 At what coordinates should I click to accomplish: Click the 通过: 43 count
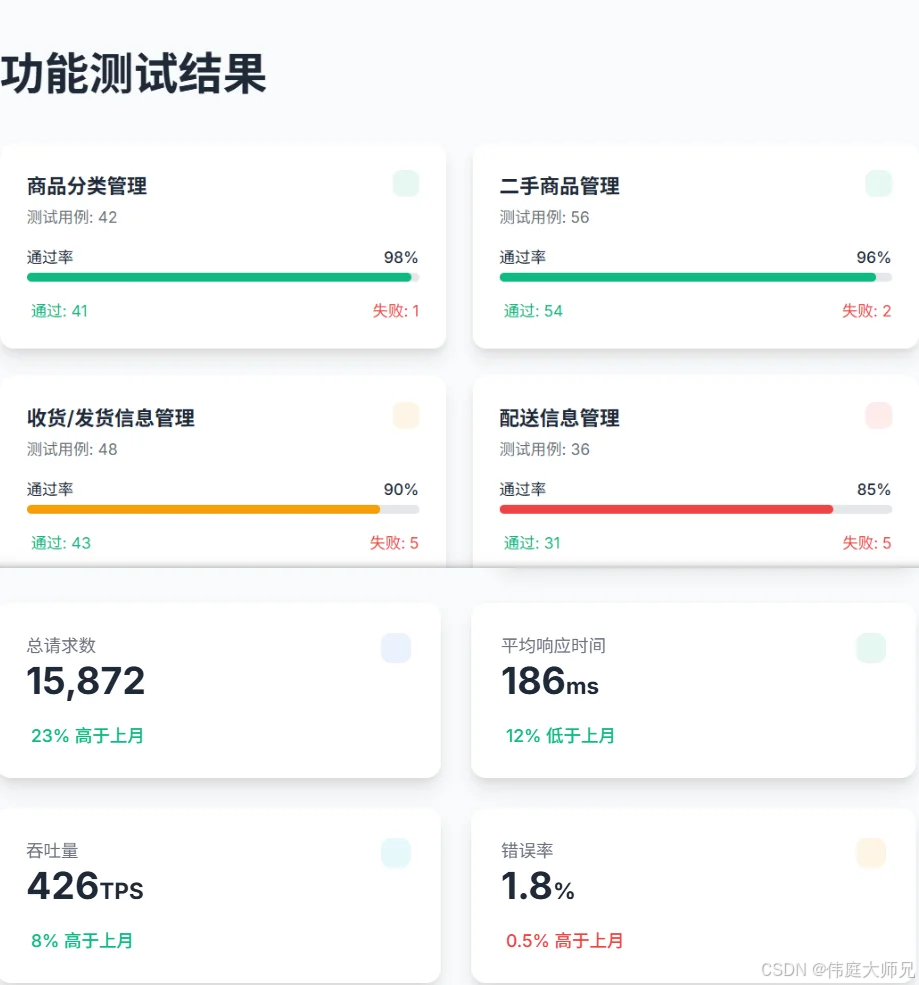click(61, 543)
